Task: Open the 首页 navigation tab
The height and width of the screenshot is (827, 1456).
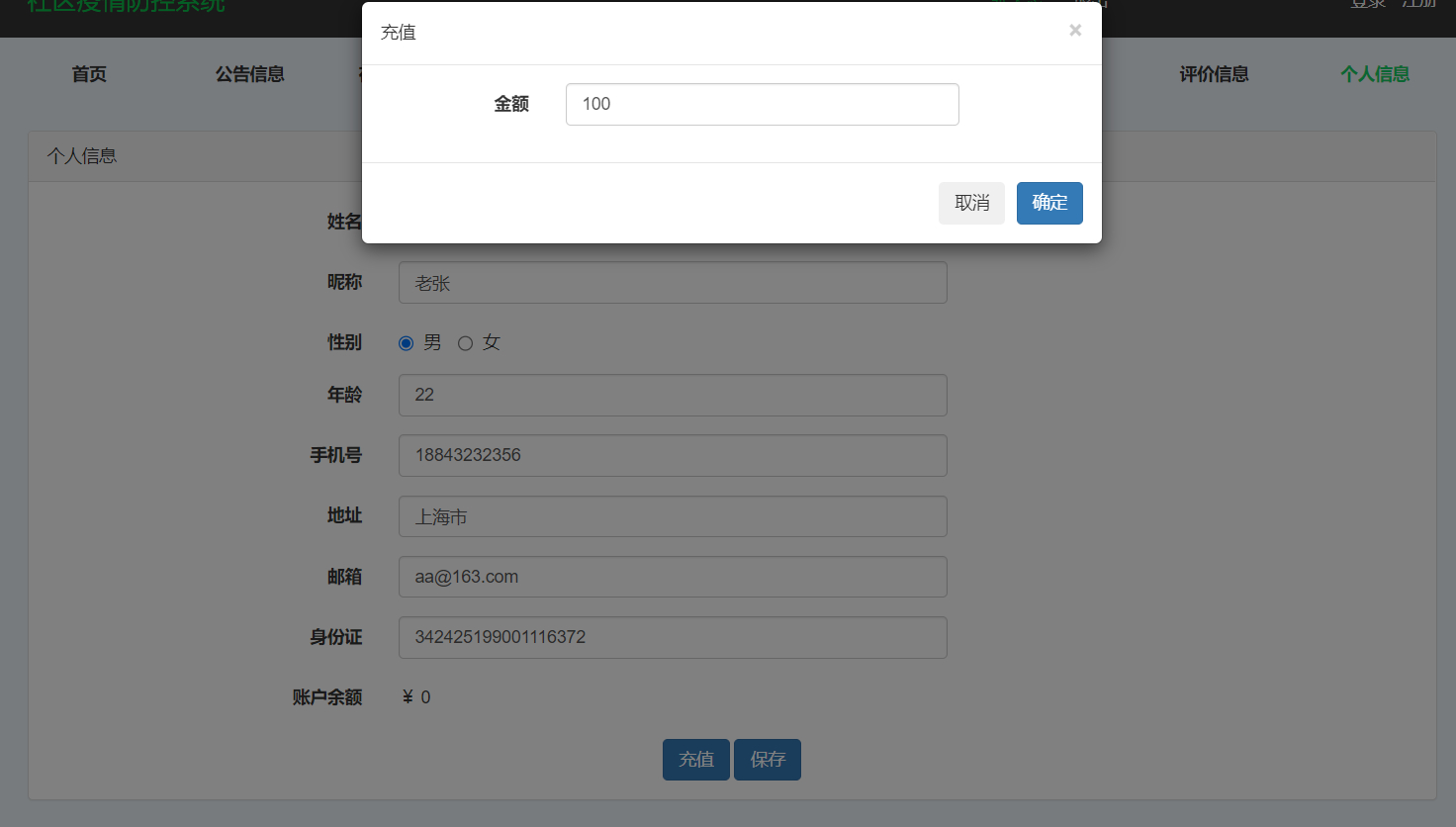Action: click(x=89, y=74)
